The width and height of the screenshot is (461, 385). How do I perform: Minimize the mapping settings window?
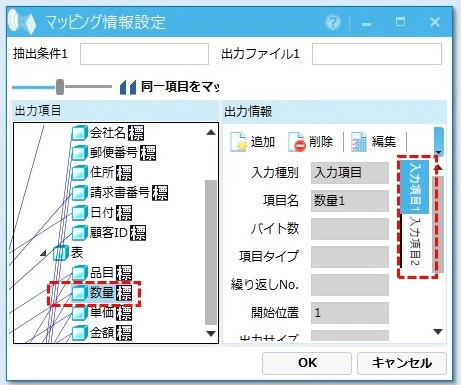[366, 23]
